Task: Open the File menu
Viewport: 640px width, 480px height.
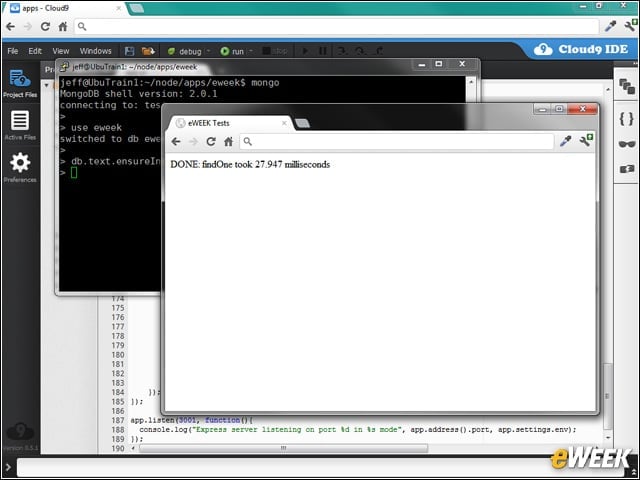Action: (13, 51)
